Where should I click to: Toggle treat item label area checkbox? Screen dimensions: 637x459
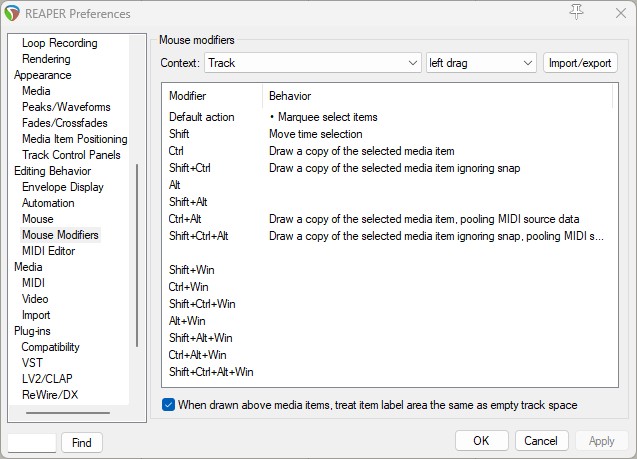(168, 405)
